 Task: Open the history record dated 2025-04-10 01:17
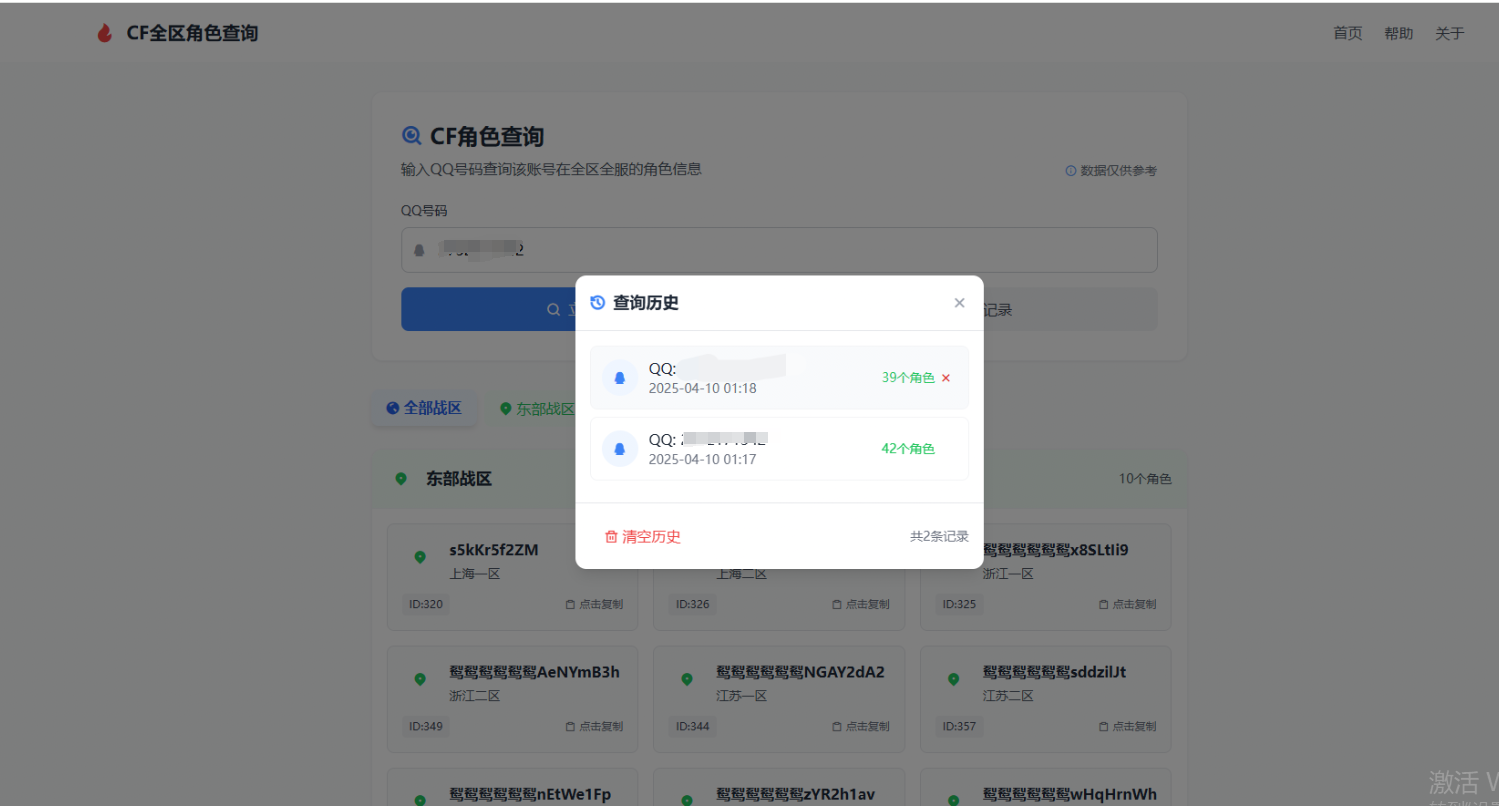coord(779,449)
